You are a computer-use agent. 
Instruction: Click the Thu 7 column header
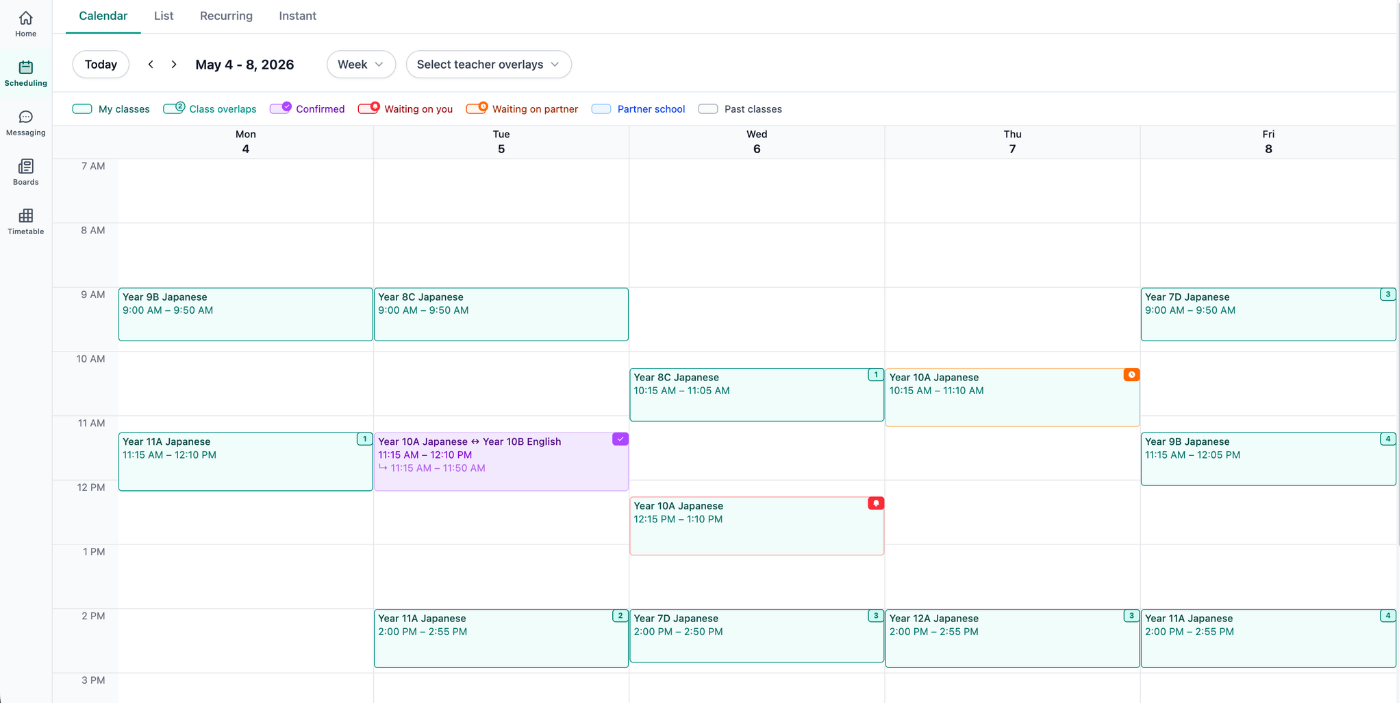pos(1012,142)
